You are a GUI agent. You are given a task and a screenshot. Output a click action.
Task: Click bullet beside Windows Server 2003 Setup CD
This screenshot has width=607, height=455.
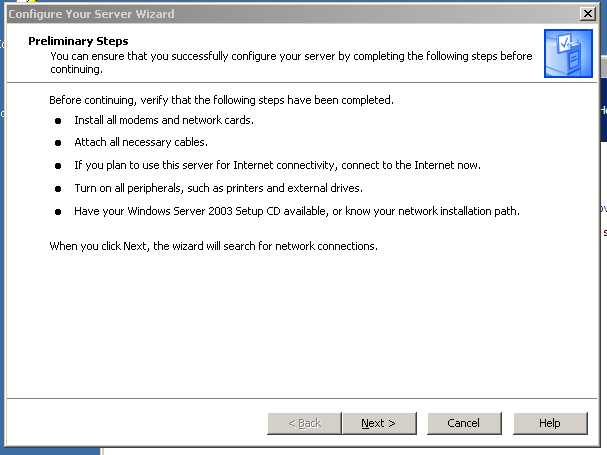pos(59,211)
